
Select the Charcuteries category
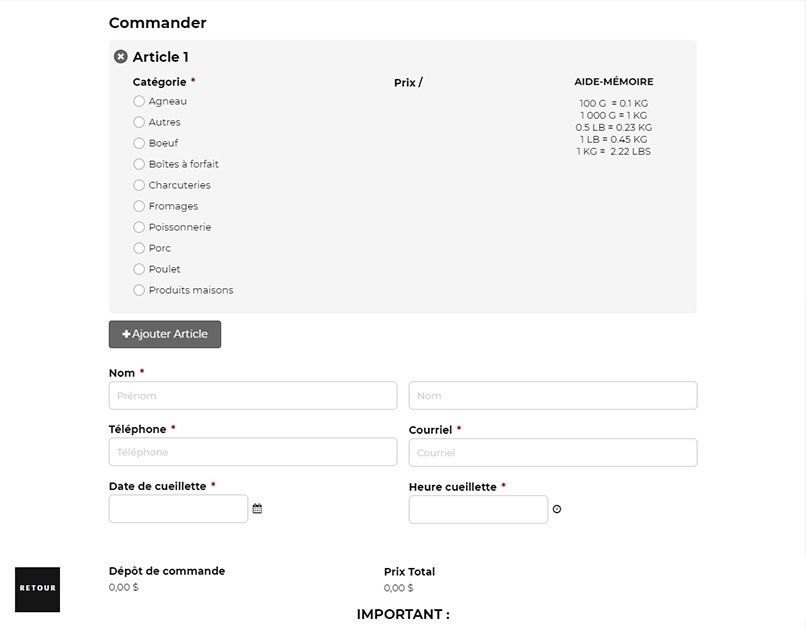[139, 185]
